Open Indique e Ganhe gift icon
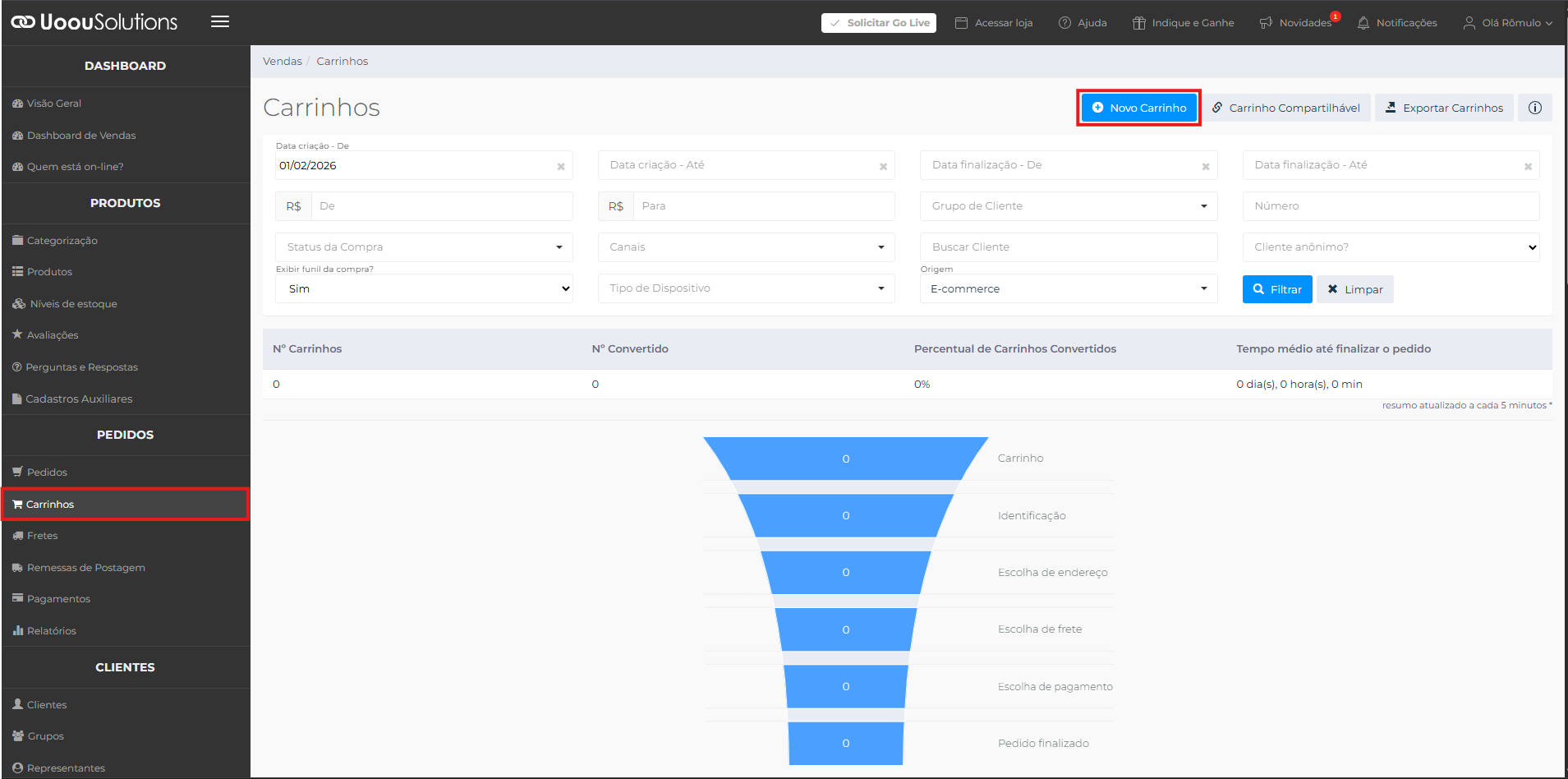The width and height of the screenshot is (1568, 779). 1138,23
